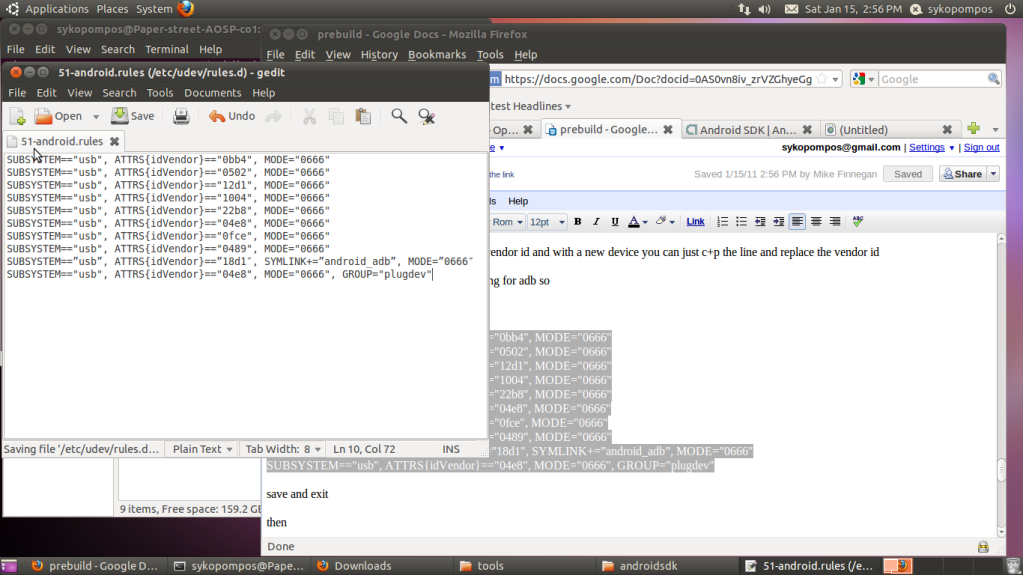Viewport: 1023px width, 575px height.
Task: Open the Google Docs Help menu
Action: point(518,201)
